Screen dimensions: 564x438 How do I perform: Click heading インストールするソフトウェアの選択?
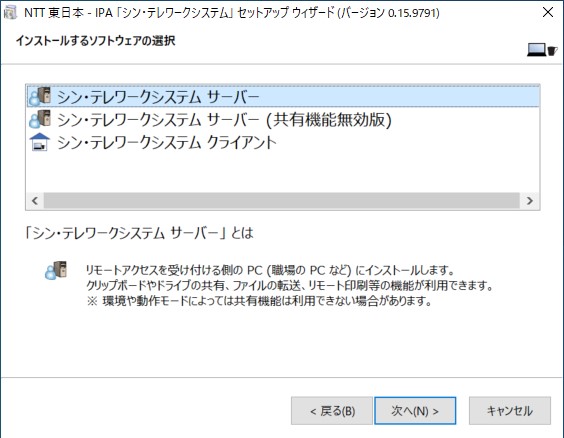tap(95, 41)
